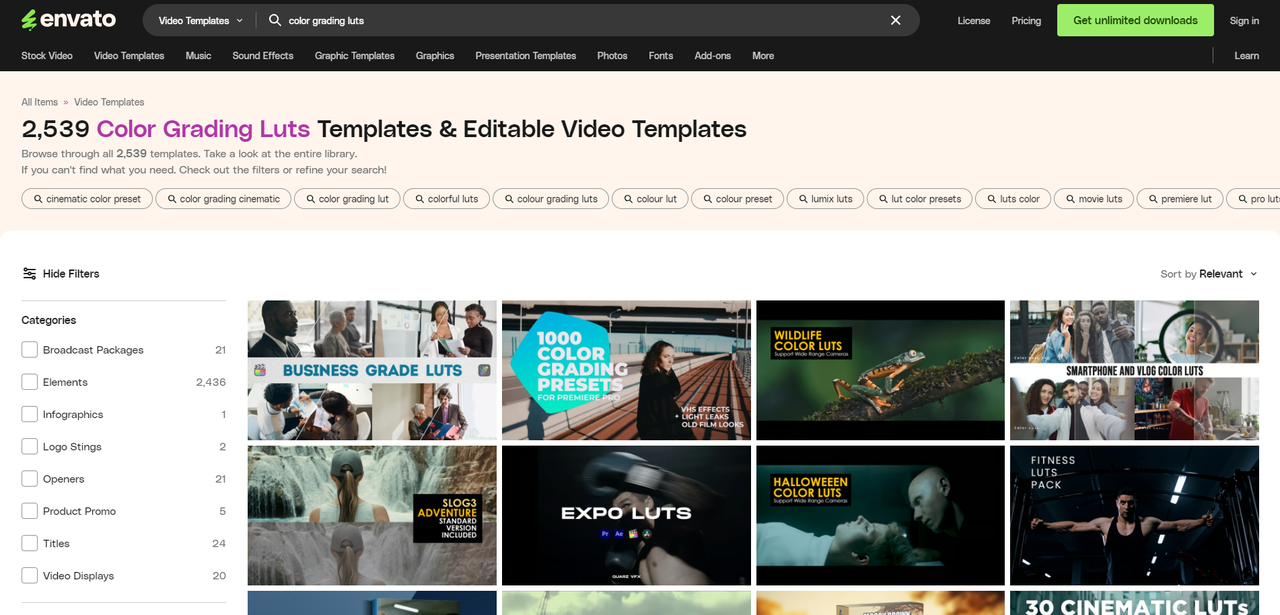Viewport: 1280px width, 615px height.
Task: Select the colour preset tag
Action: [737, 199]
